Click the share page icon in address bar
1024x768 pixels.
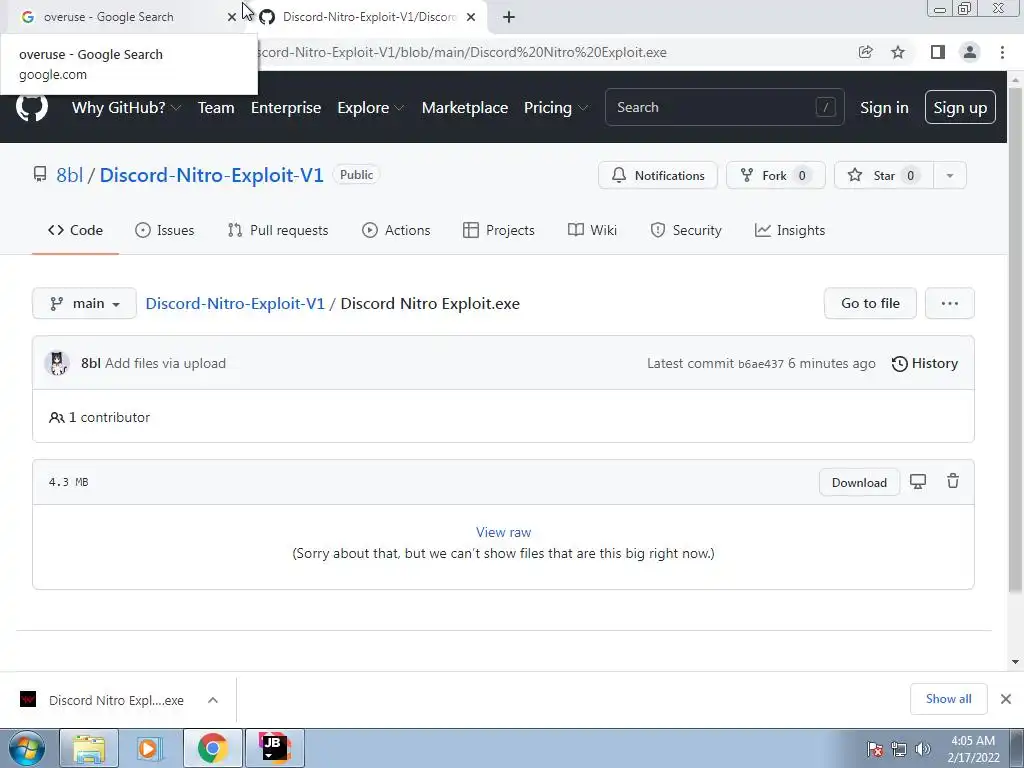(865, 52)
